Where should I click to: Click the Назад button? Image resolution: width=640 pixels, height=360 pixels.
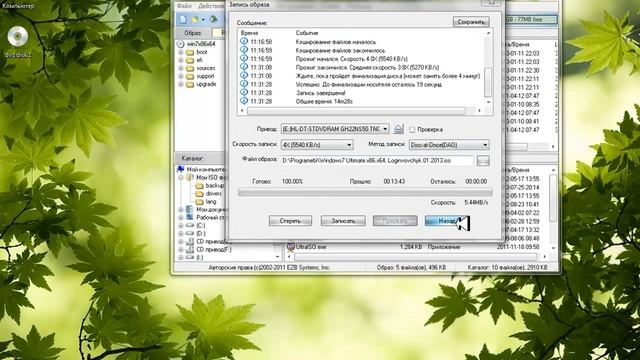pyautogui.click(x=447, y=221)
